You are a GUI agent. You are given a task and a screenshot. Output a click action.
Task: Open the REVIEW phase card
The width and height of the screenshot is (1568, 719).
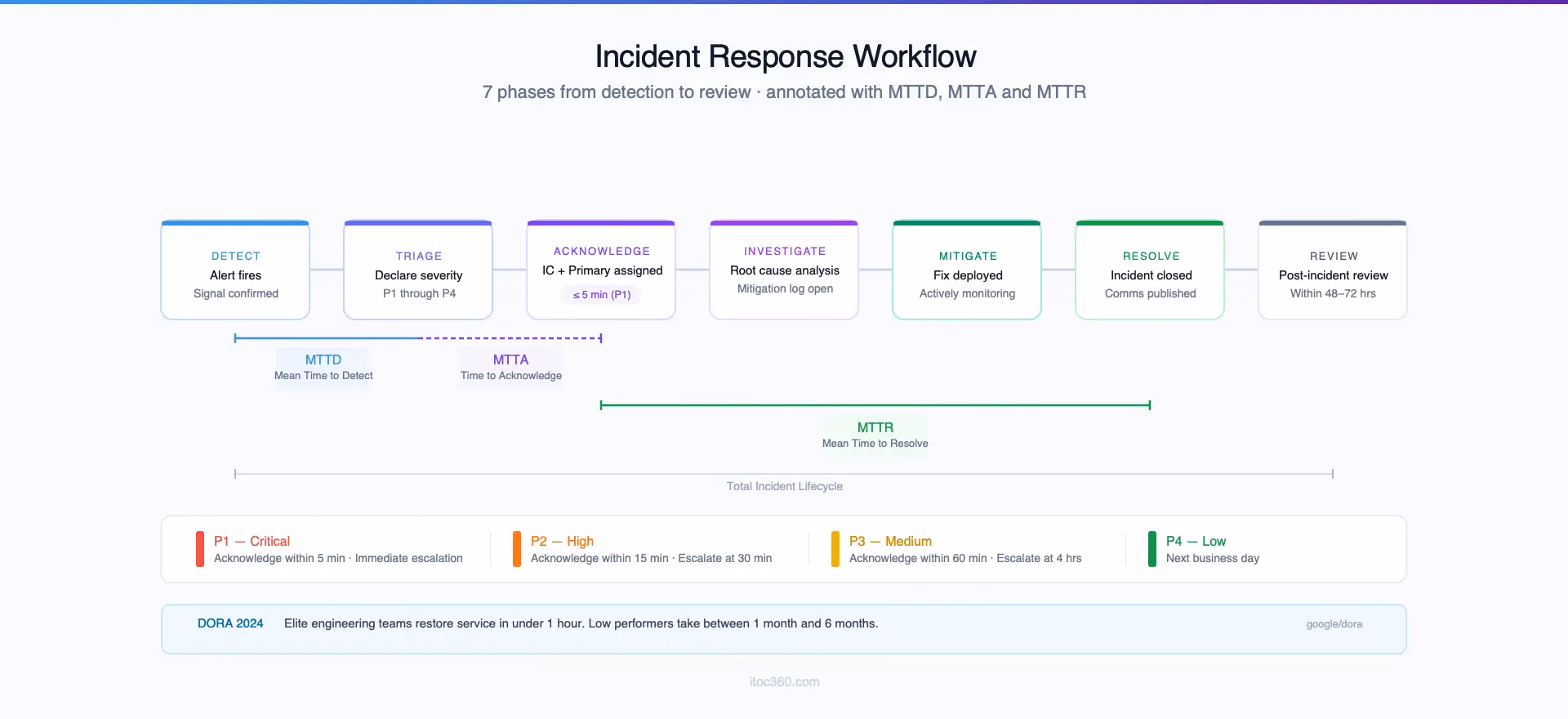point(1333,270)
